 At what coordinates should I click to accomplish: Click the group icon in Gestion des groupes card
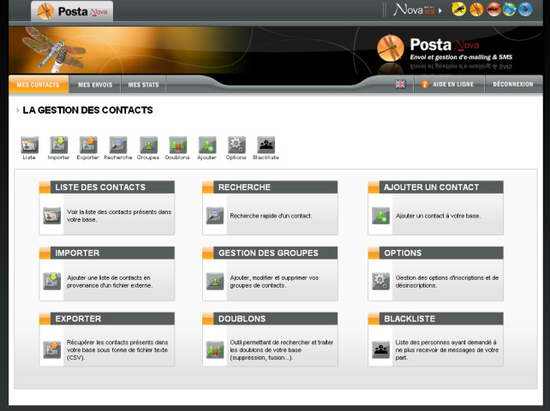[x=215, y=281]
